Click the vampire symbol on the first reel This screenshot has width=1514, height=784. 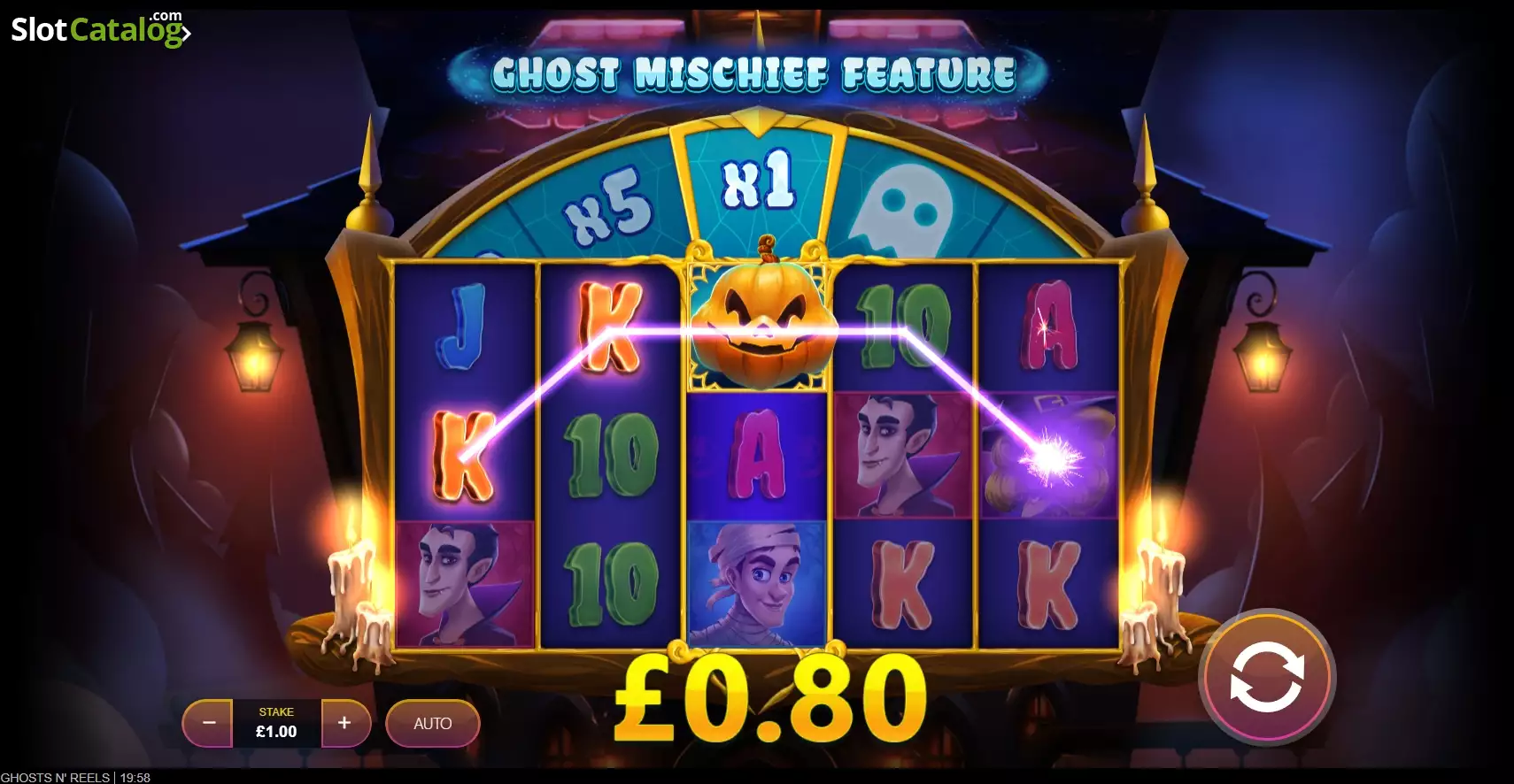(x=466, y=582)
